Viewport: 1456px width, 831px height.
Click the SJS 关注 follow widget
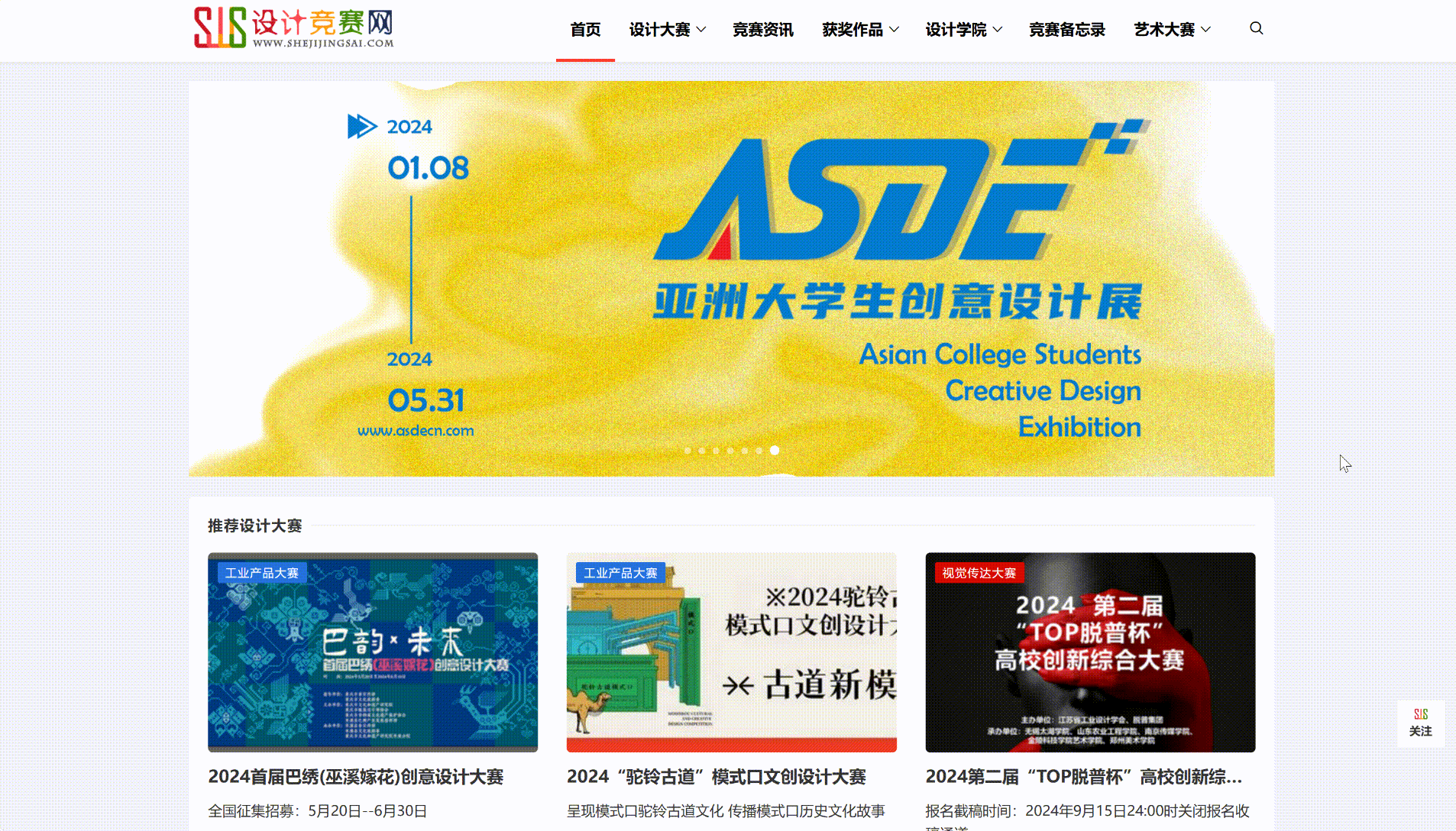point(1420,723)
